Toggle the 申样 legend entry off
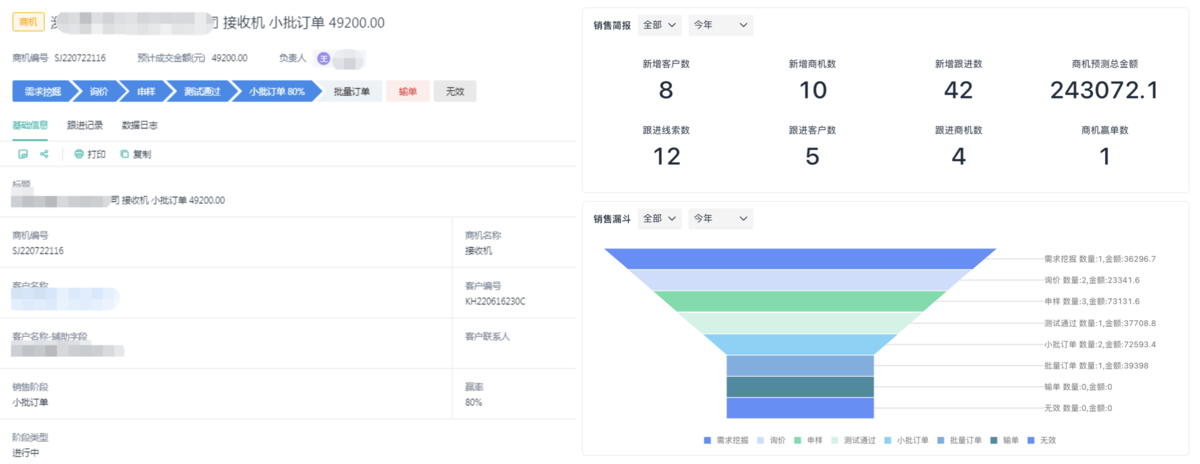 tap(809, 440)
